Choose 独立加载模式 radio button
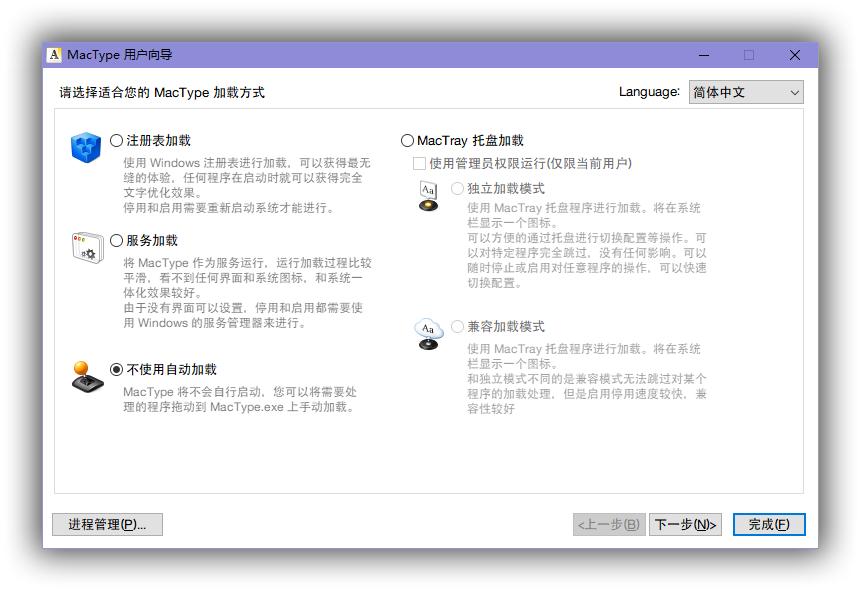The width and height of the screenshot is (861, 591). coord(457,189)
